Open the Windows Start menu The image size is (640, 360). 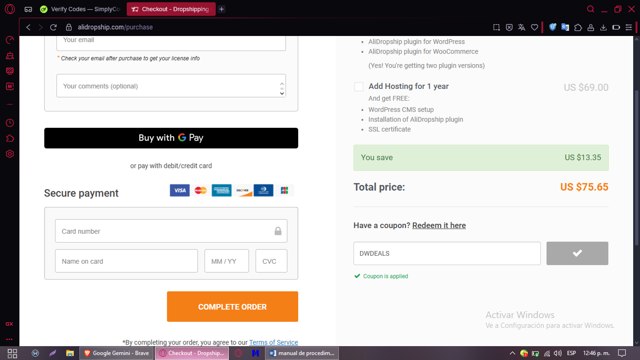point(12,353)
